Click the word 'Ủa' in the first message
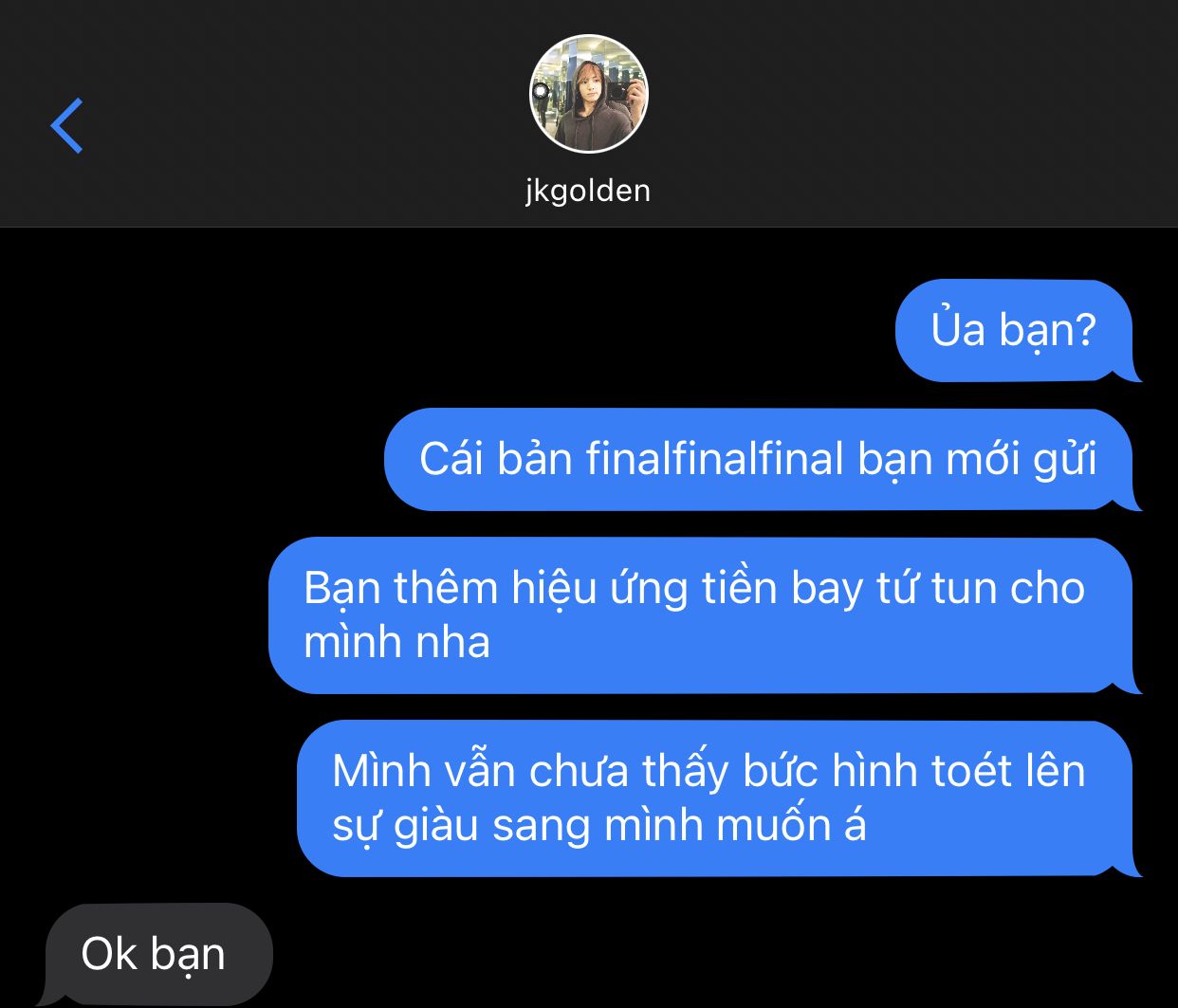Viewport: 1178px width, 1008px height. click(x=958, y=329)
